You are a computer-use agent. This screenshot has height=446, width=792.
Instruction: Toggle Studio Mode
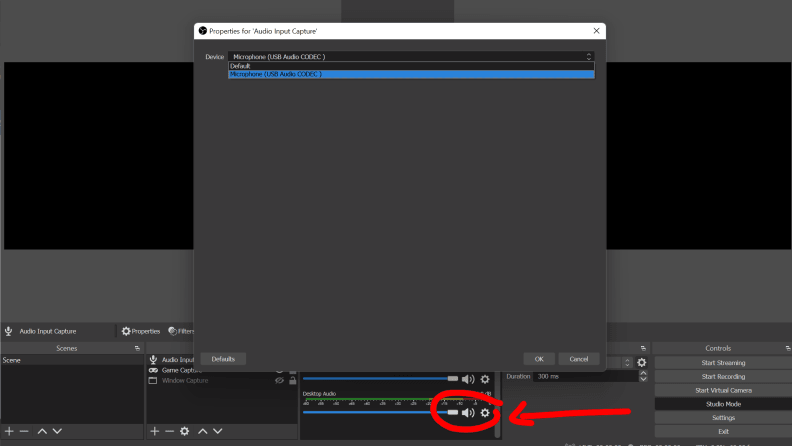tap(723, 404)
